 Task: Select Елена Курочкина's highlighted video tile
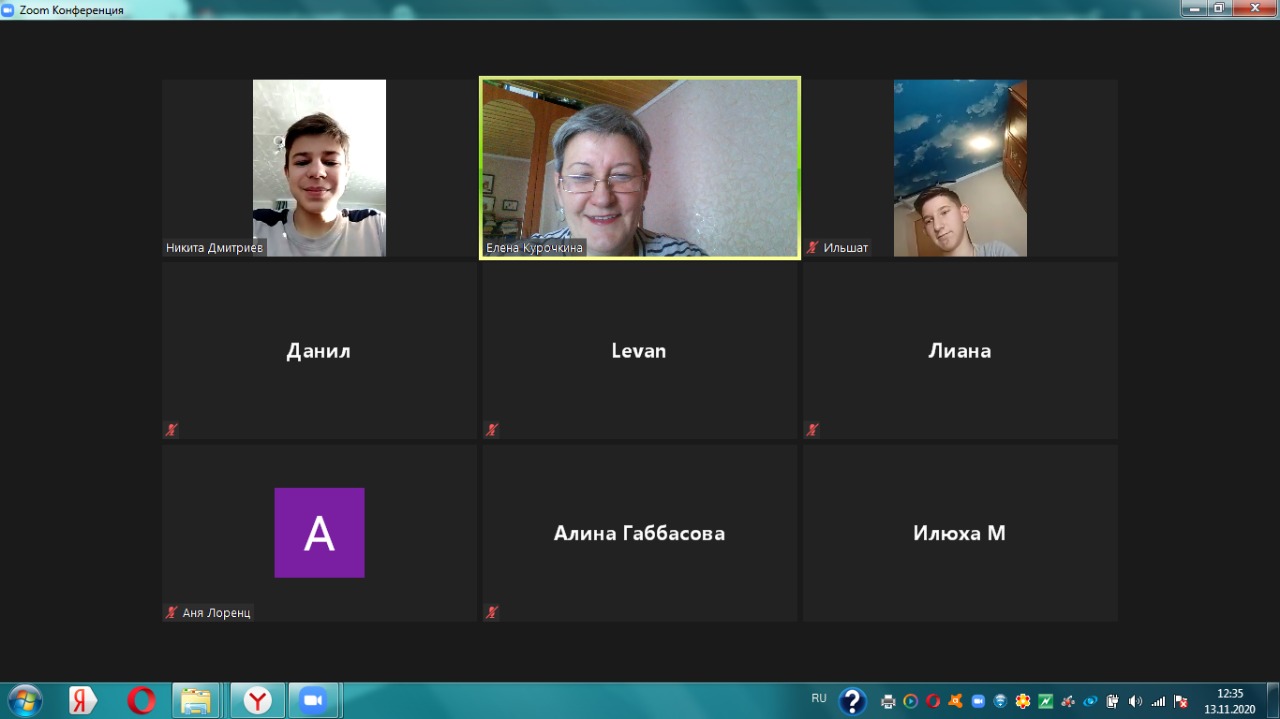click(640, 168)
